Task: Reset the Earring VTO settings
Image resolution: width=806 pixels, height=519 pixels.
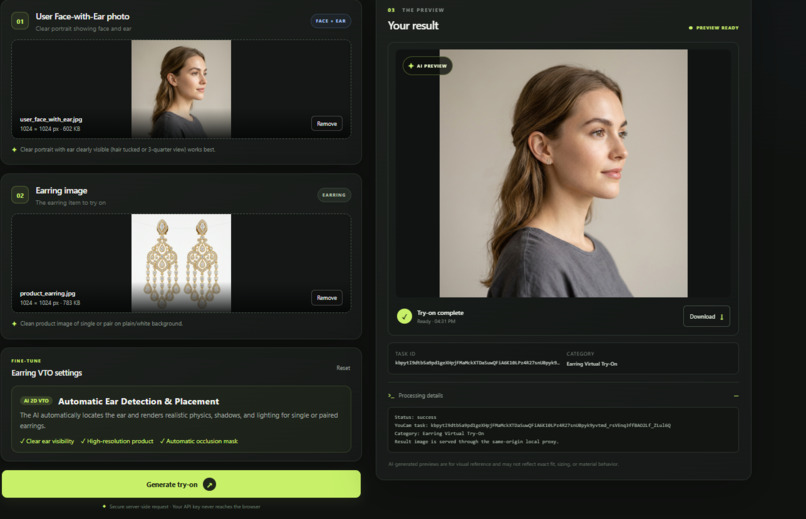Action: coord(343,368)
